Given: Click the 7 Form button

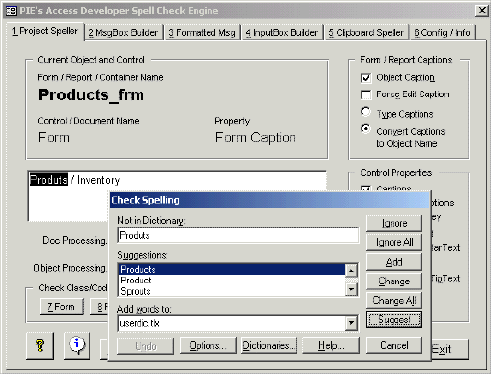Looking at the screenshot, I should [61, 307].
